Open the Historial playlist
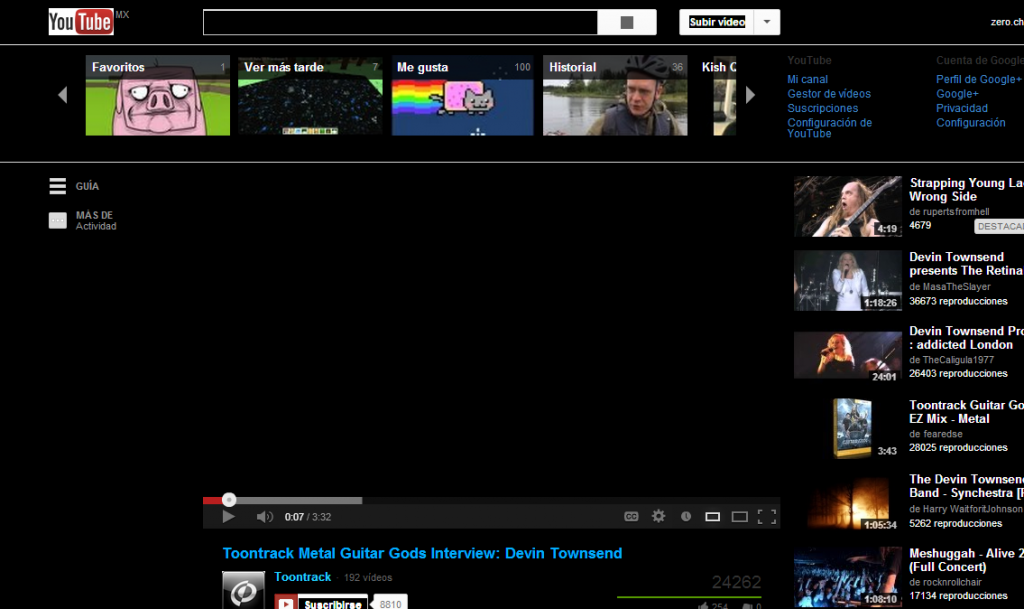 click(x=615, y=95)
